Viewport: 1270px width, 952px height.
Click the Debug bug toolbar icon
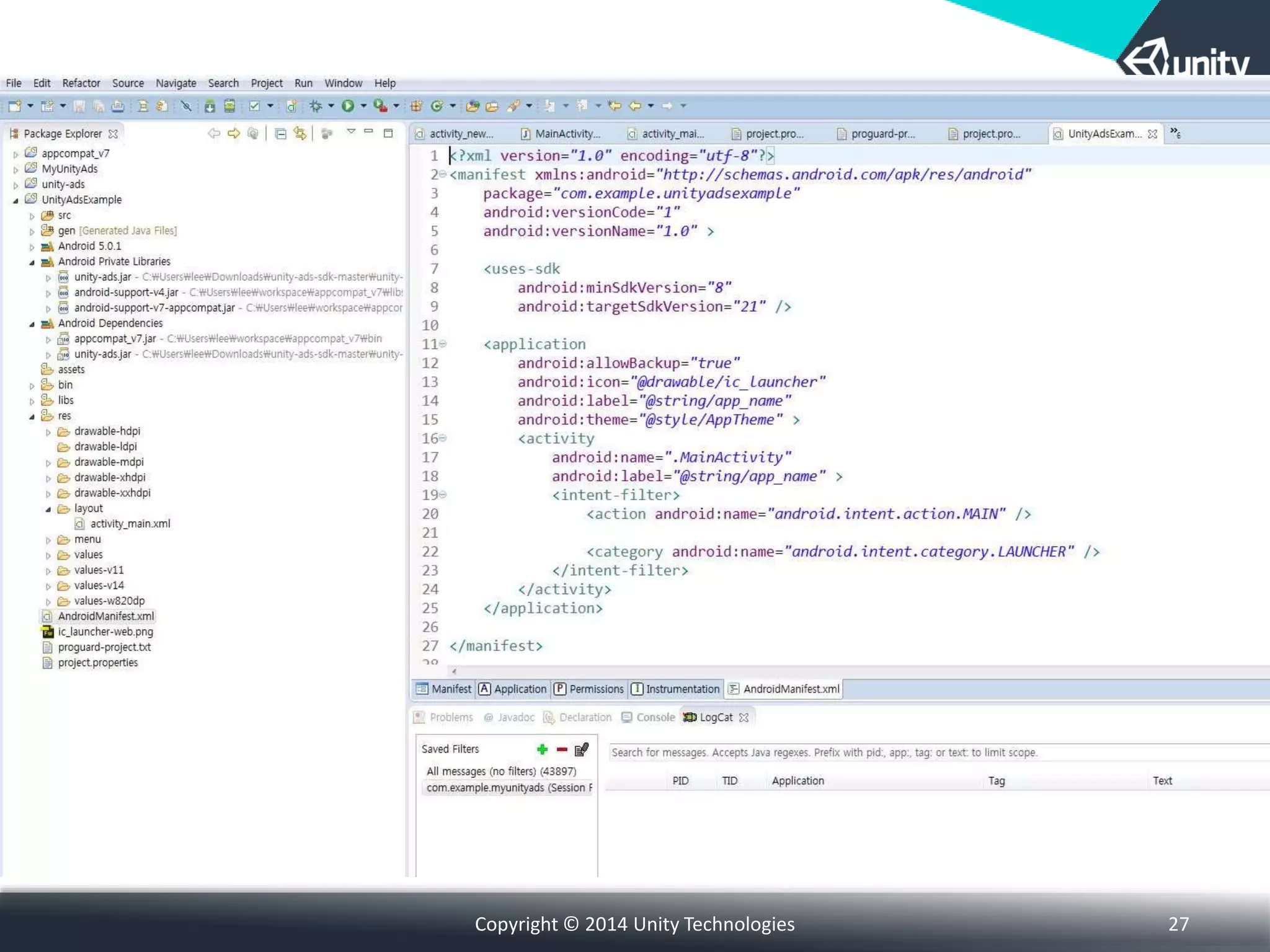(316, 106)
